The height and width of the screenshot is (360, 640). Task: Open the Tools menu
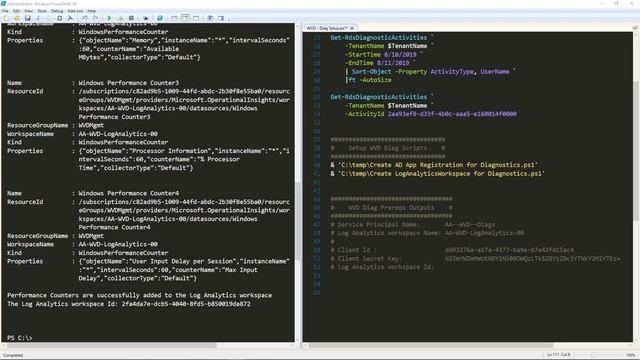pos(42,11)
